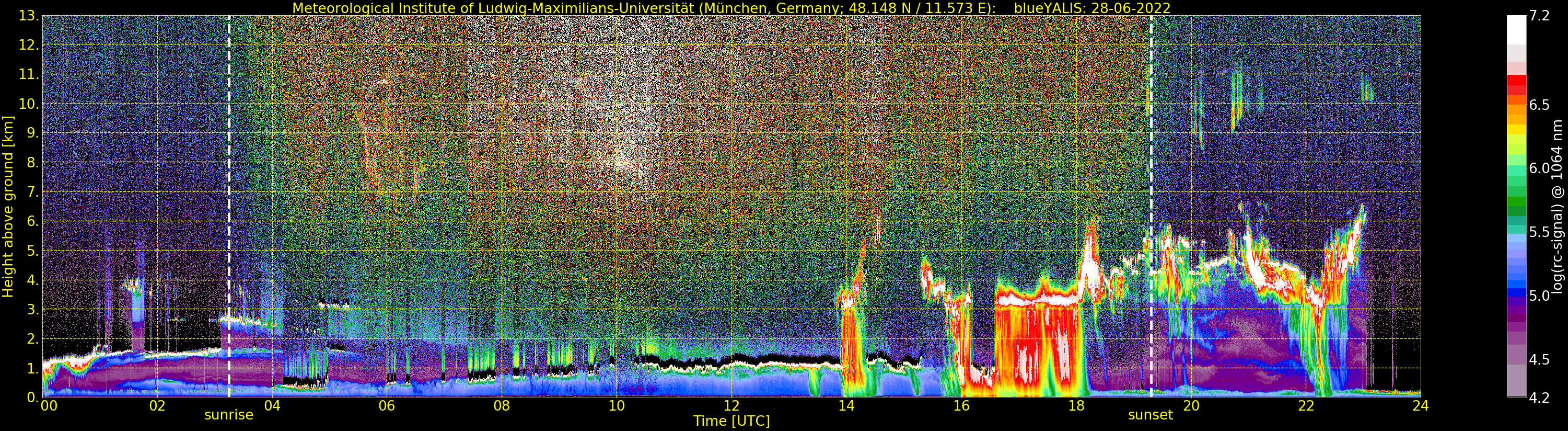Click the "18" time tick label
Viewport: 1568px width, 431px height.
1076,406
